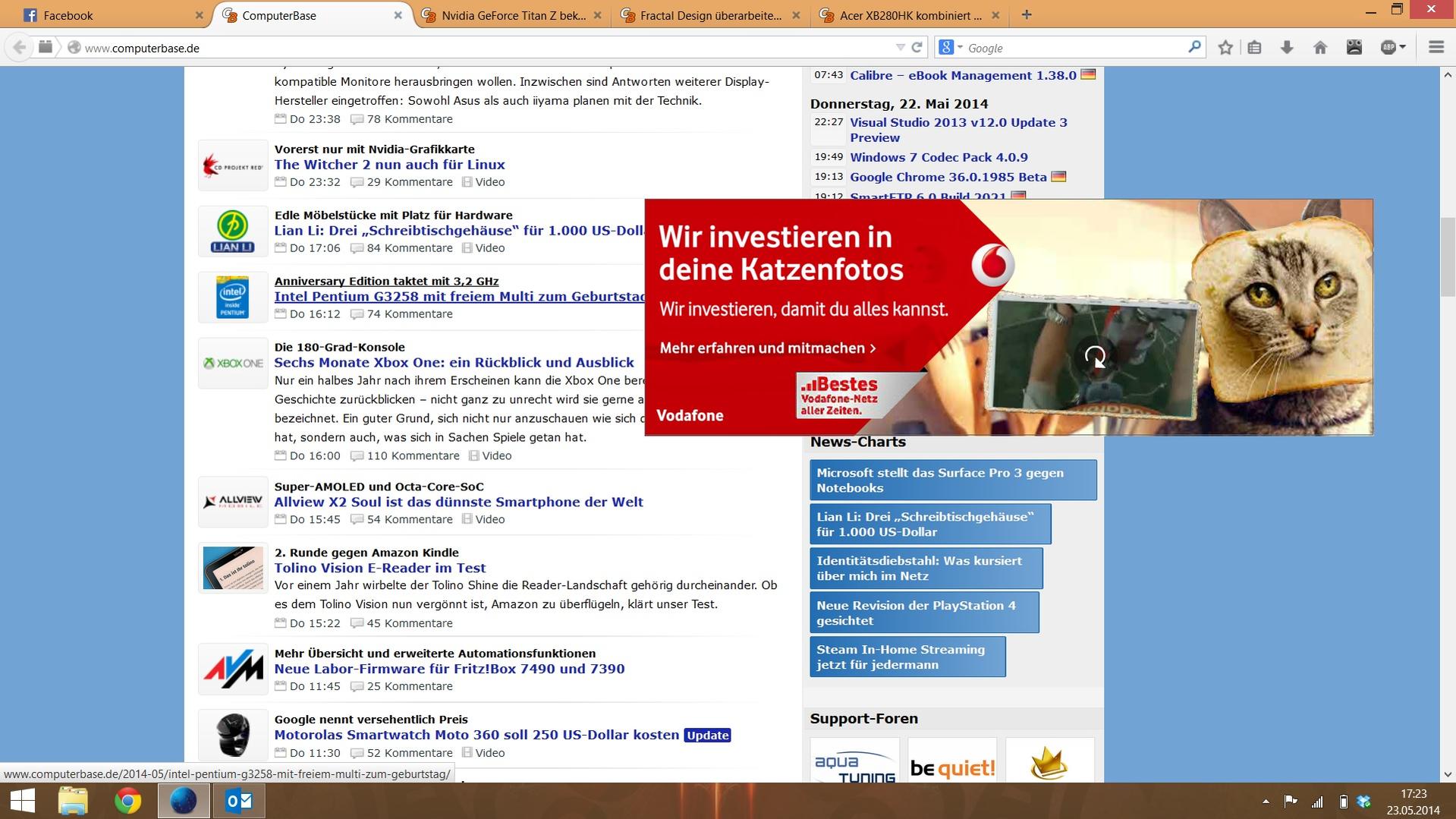Viewport: 1456px width, 819px height.
Task: Expand the address bar history dropdown
Action: pos(900,47)
